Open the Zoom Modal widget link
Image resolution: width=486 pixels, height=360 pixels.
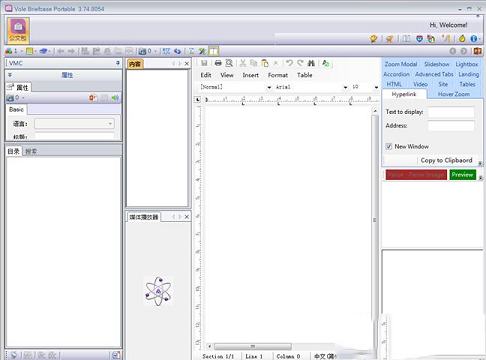(401, 64)
